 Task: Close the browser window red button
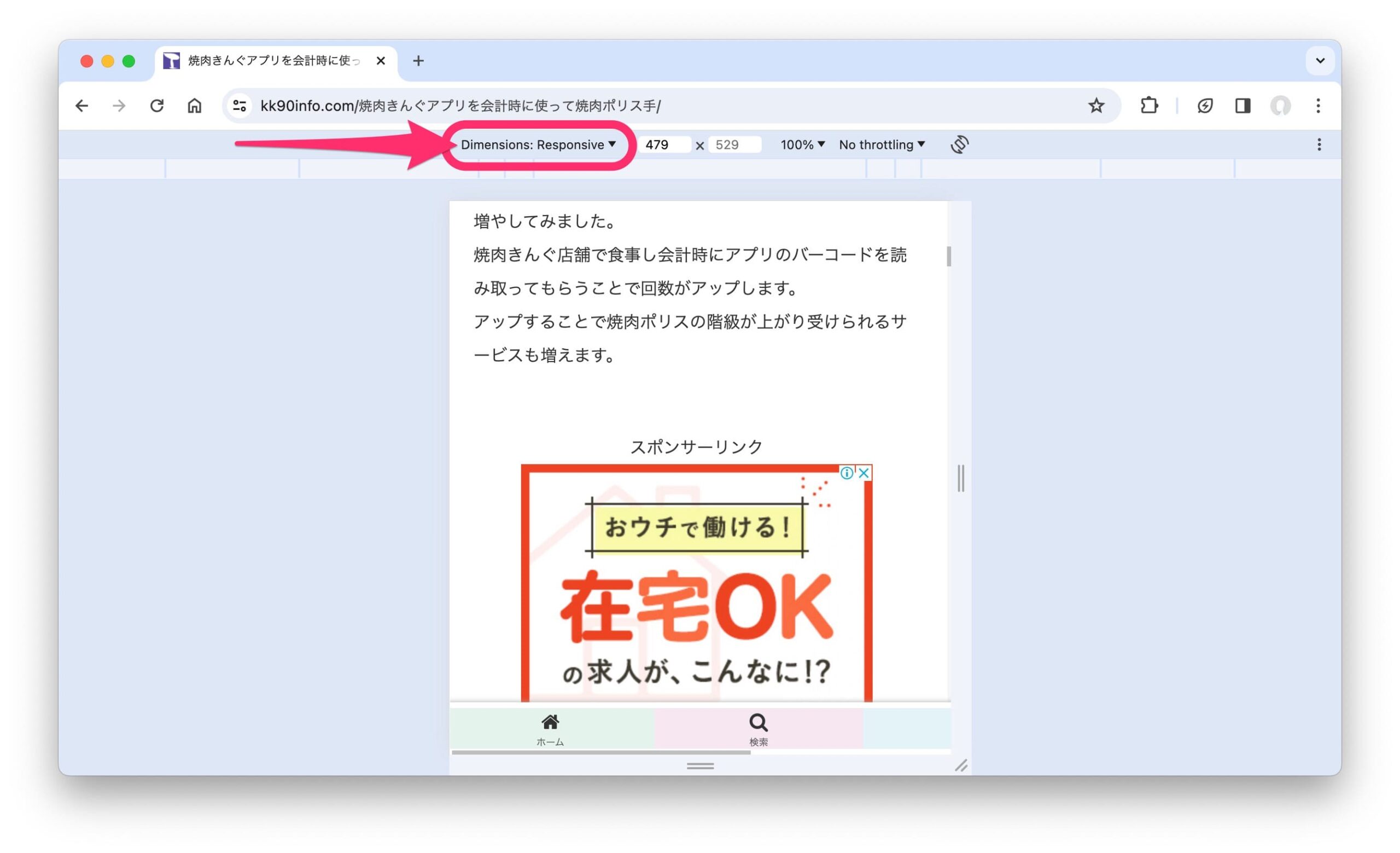coord(87,61)
